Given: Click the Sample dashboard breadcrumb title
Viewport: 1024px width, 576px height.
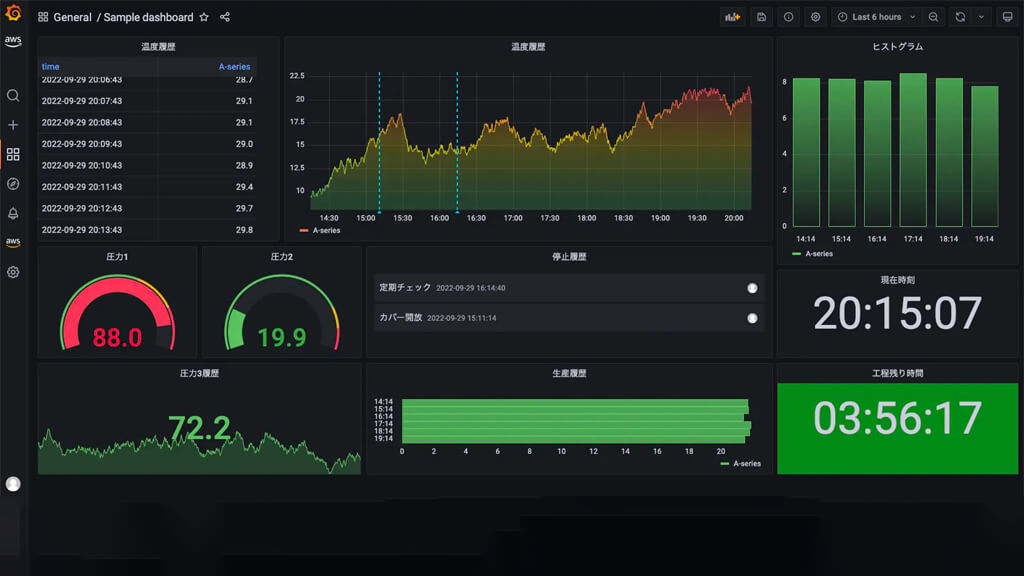Looking at the screenshot, I should tap(148, 17).
